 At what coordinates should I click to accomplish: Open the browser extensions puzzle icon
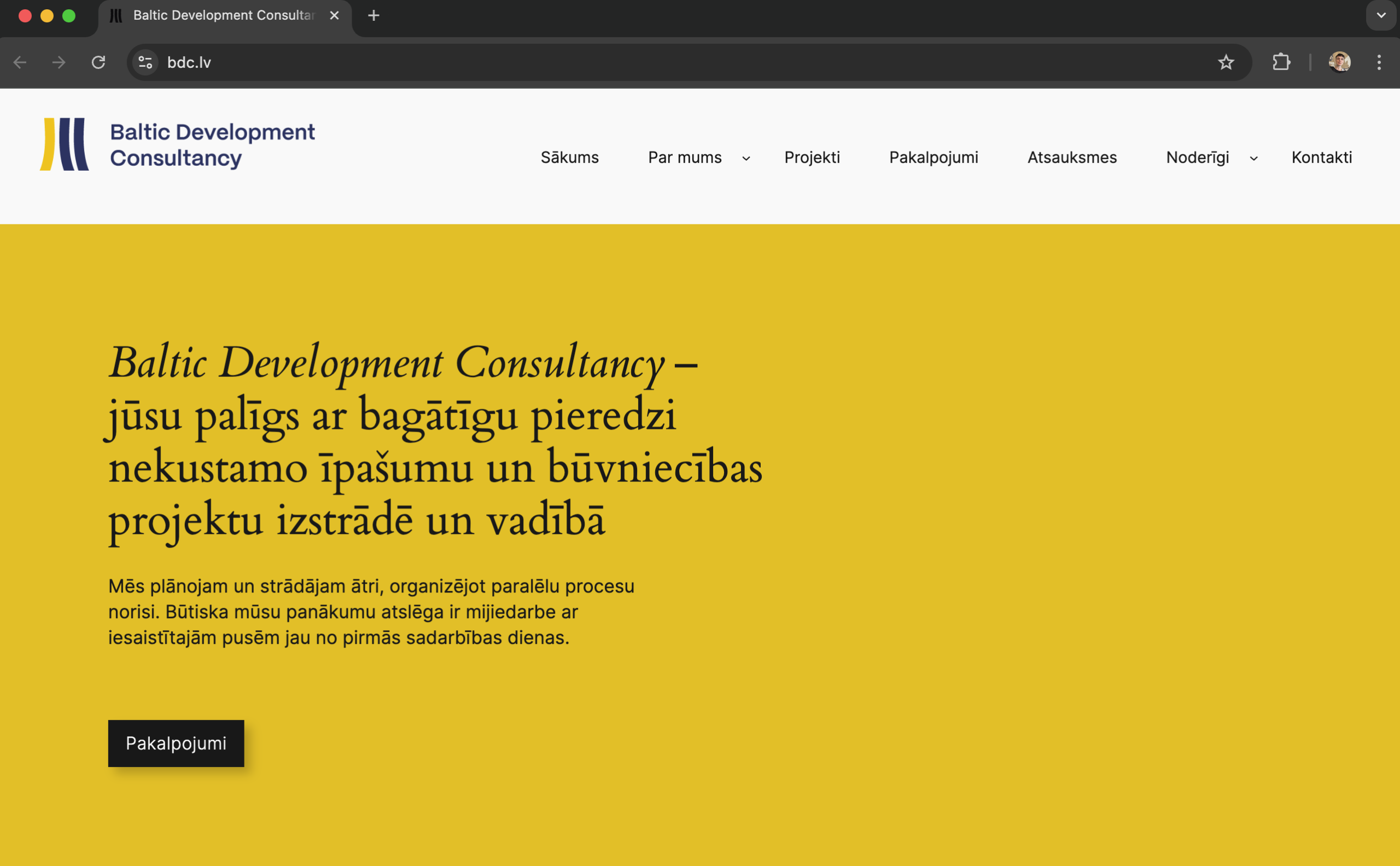tap(1281, 62)
